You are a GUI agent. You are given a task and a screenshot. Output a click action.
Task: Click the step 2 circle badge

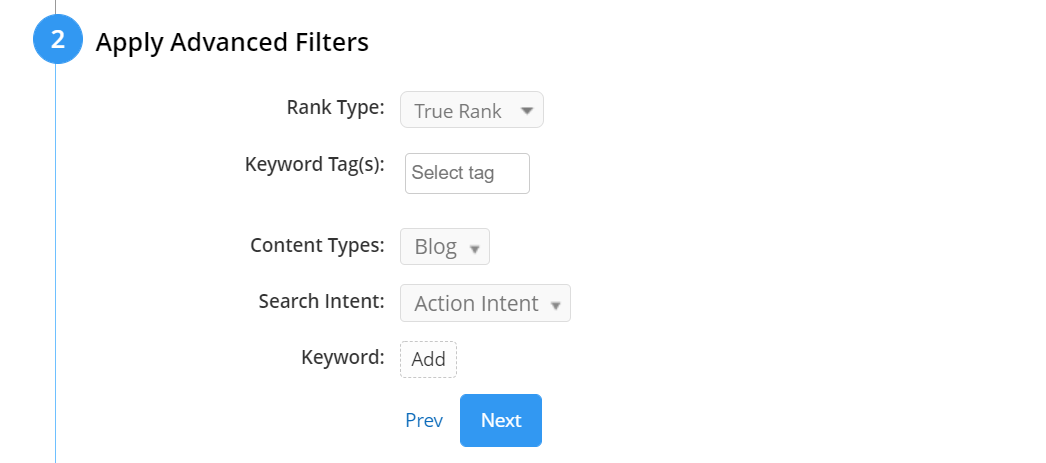click(x=57, y=41)
